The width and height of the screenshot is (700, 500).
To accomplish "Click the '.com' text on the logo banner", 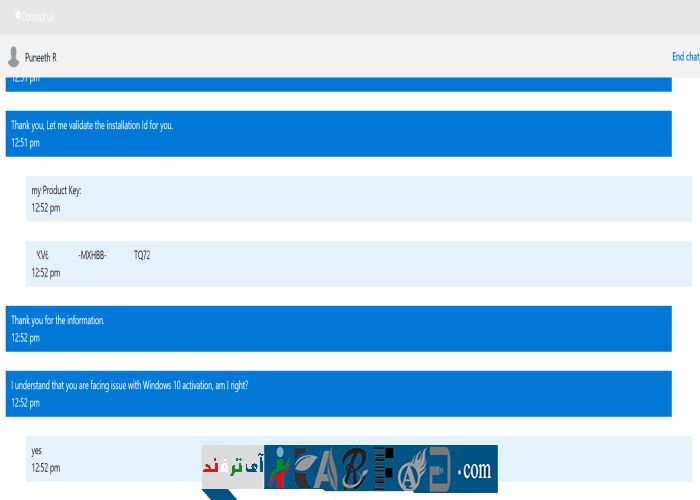I will click(475, 470).
